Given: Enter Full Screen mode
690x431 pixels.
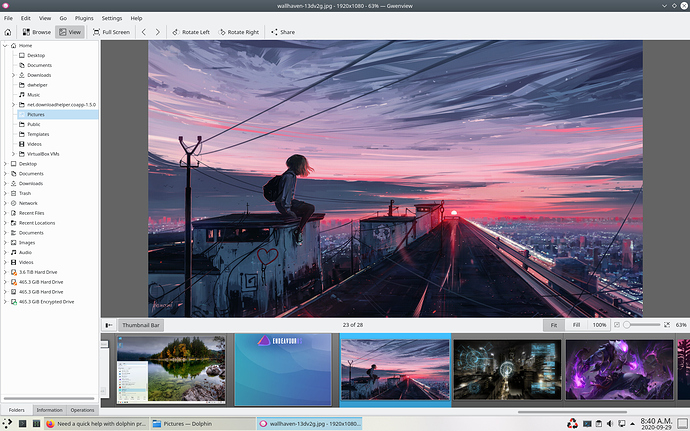Looking at the screenshot, I should tap(111, 32).
